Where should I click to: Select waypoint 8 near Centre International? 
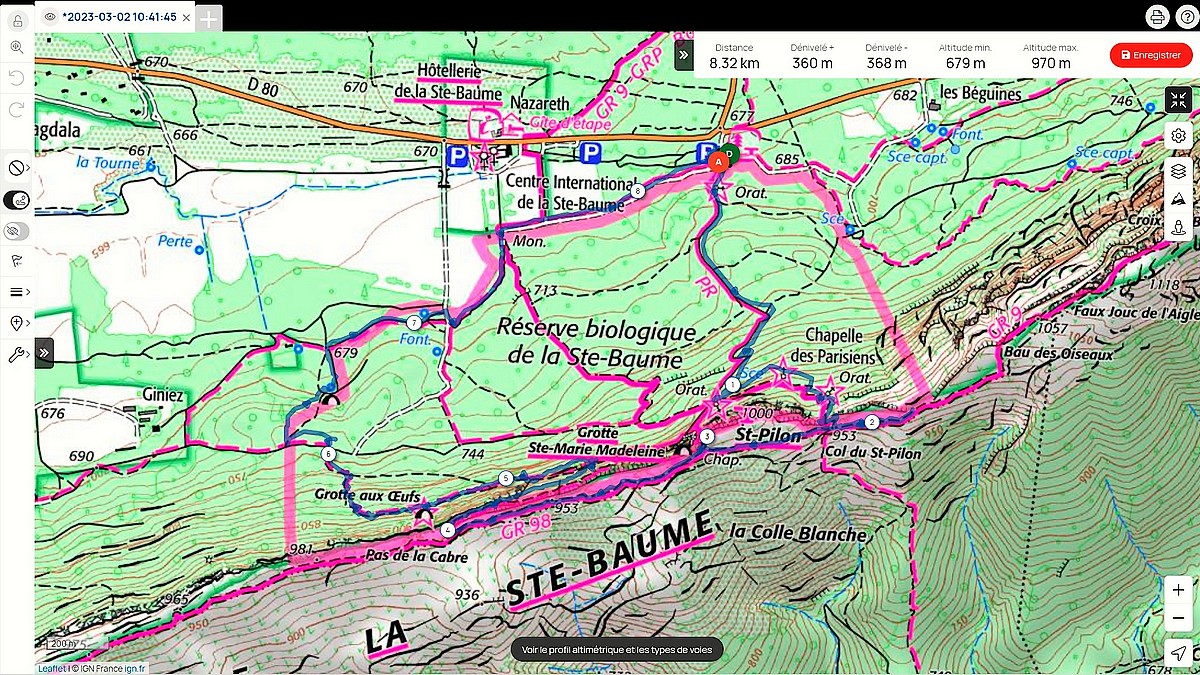[637, 190]
